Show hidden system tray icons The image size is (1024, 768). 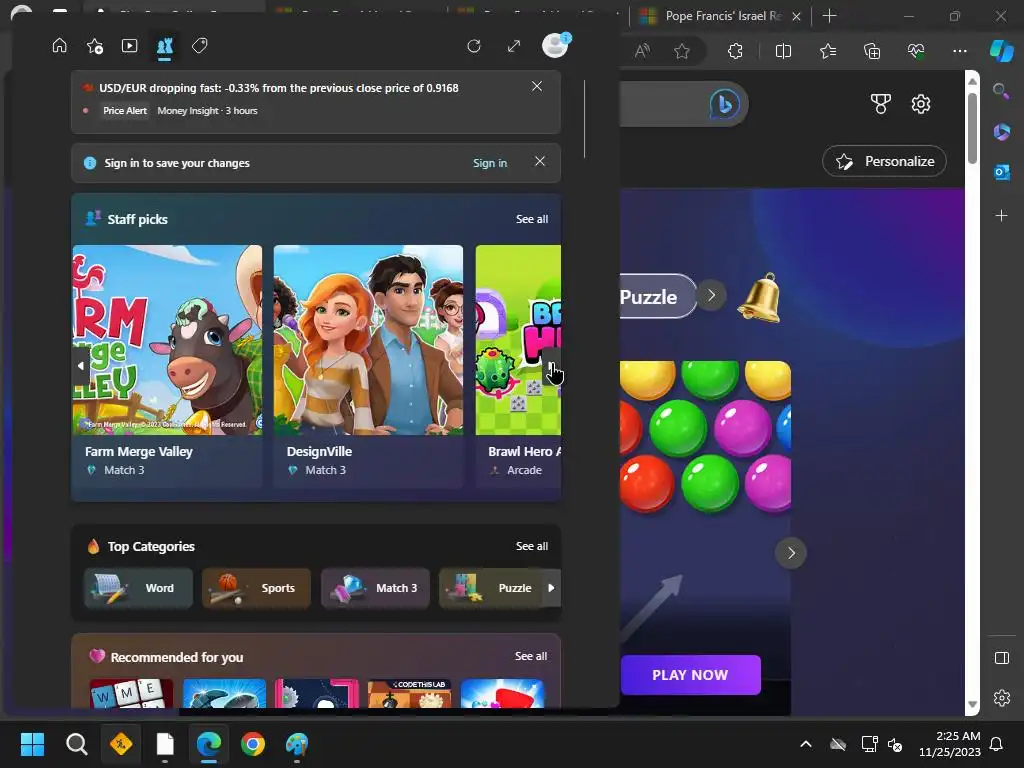[x=806, y=744]
